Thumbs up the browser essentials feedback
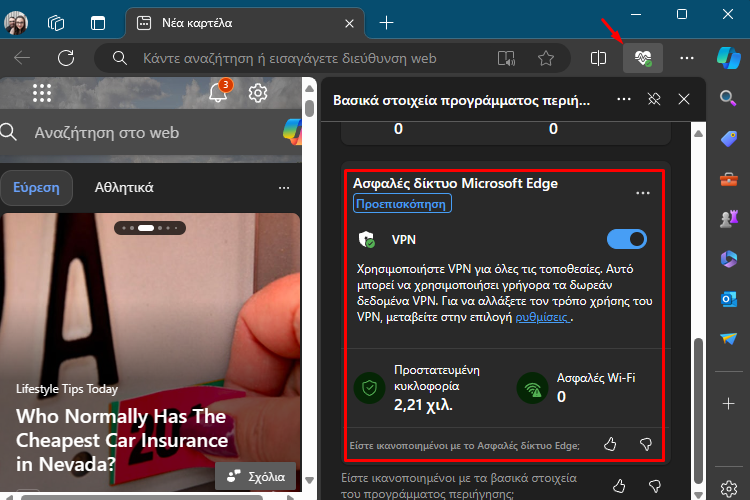 click(x=619, y=486)
